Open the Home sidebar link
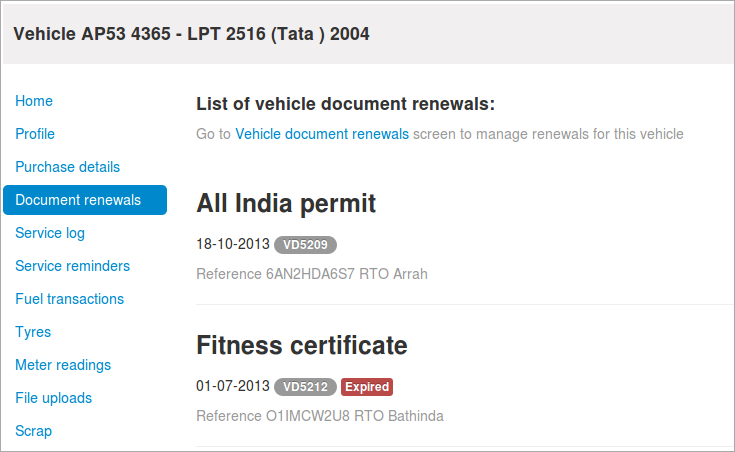This screenshot has height=452, width=735. (x=34, y=101)
